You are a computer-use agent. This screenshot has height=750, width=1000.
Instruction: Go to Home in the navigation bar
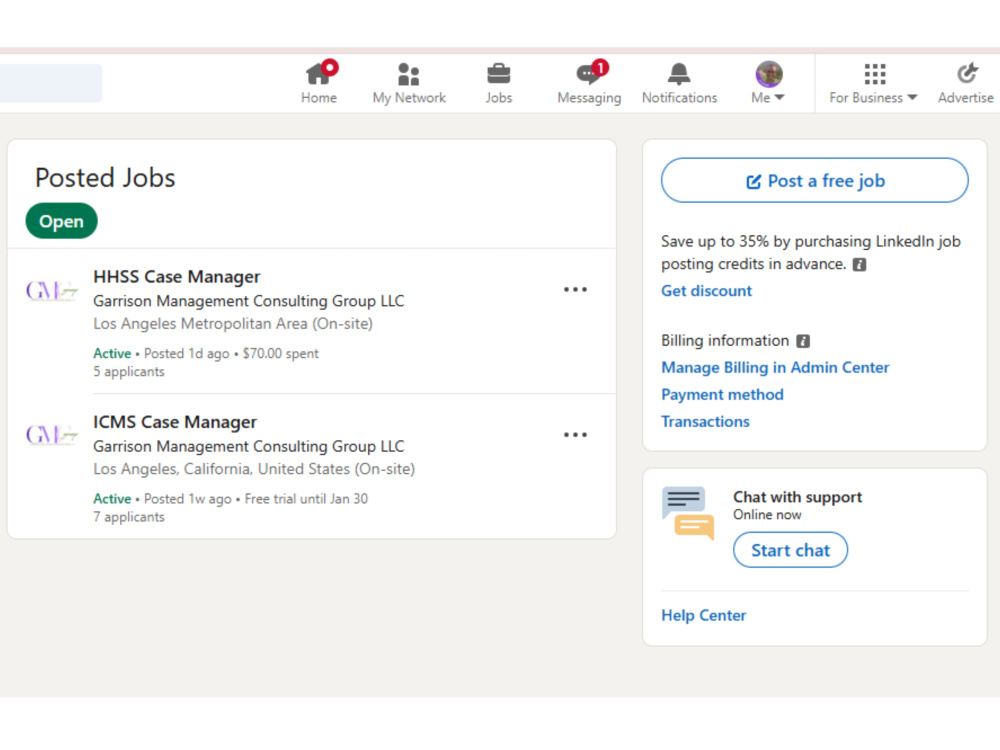[x=319, y=83]
